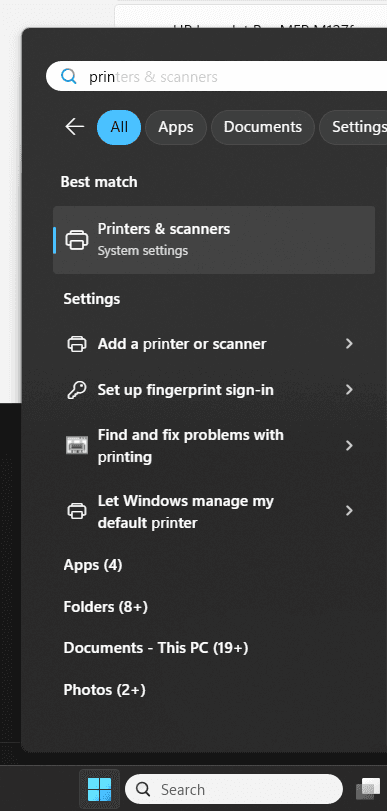Switch to the Apps filter tab
This screenshot has height=811, width=387.
coord(176,127)
